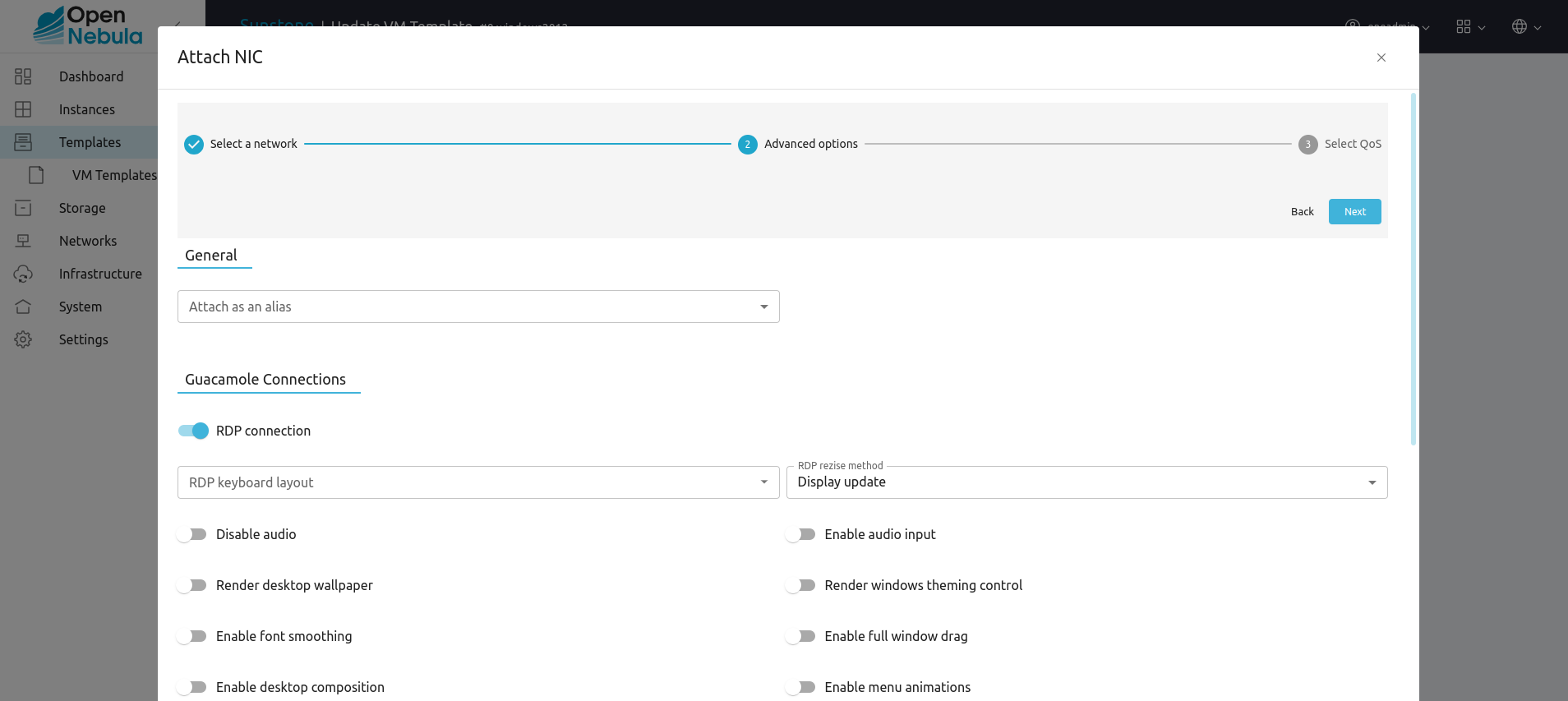Enable the Disable audio switch
The width and height of the screenshot is (1568, 701).
tap(192, 534)
